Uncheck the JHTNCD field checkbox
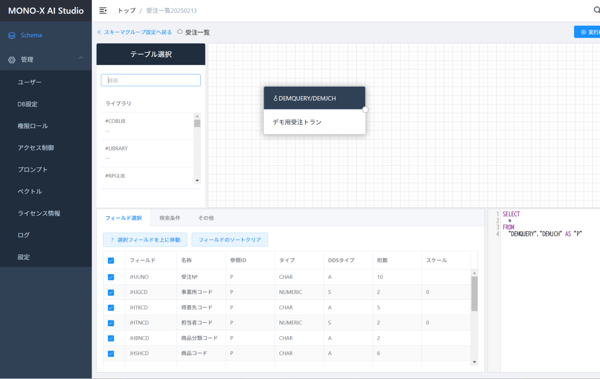This screenshot has width=600, height=379. coord(111,323)
